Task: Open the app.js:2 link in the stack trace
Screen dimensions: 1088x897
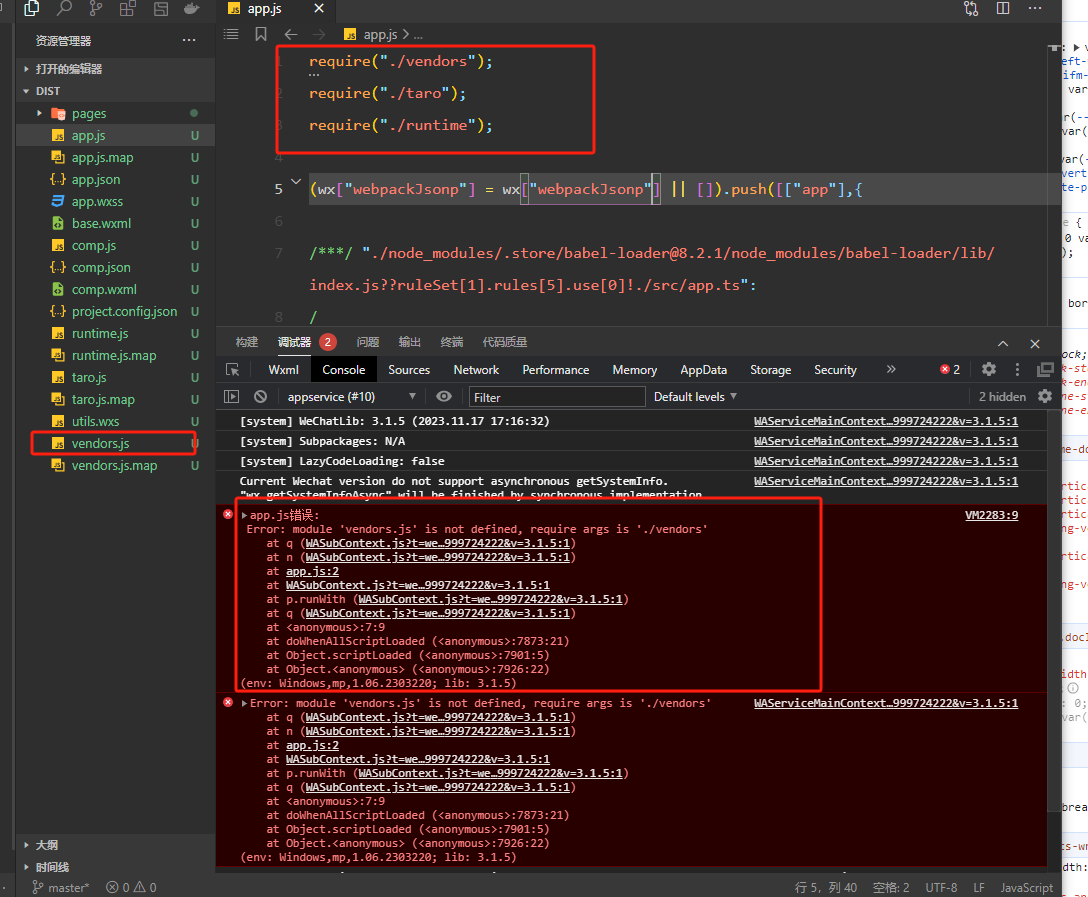Action: [x=312, y=571]
